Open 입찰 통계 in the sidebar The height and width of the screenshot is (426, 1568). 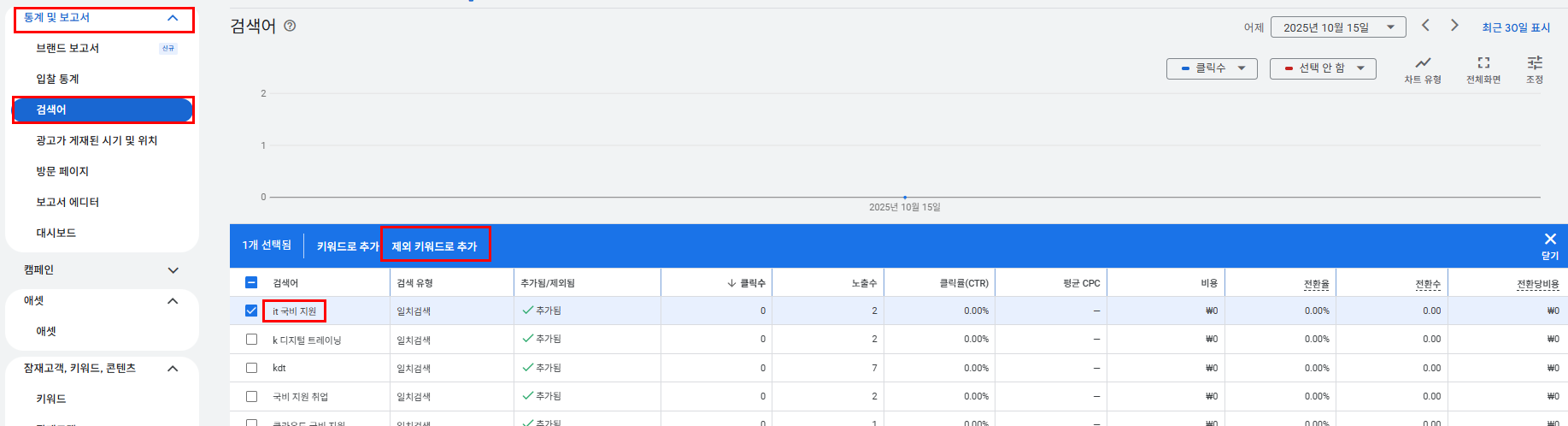coord(57,79)
